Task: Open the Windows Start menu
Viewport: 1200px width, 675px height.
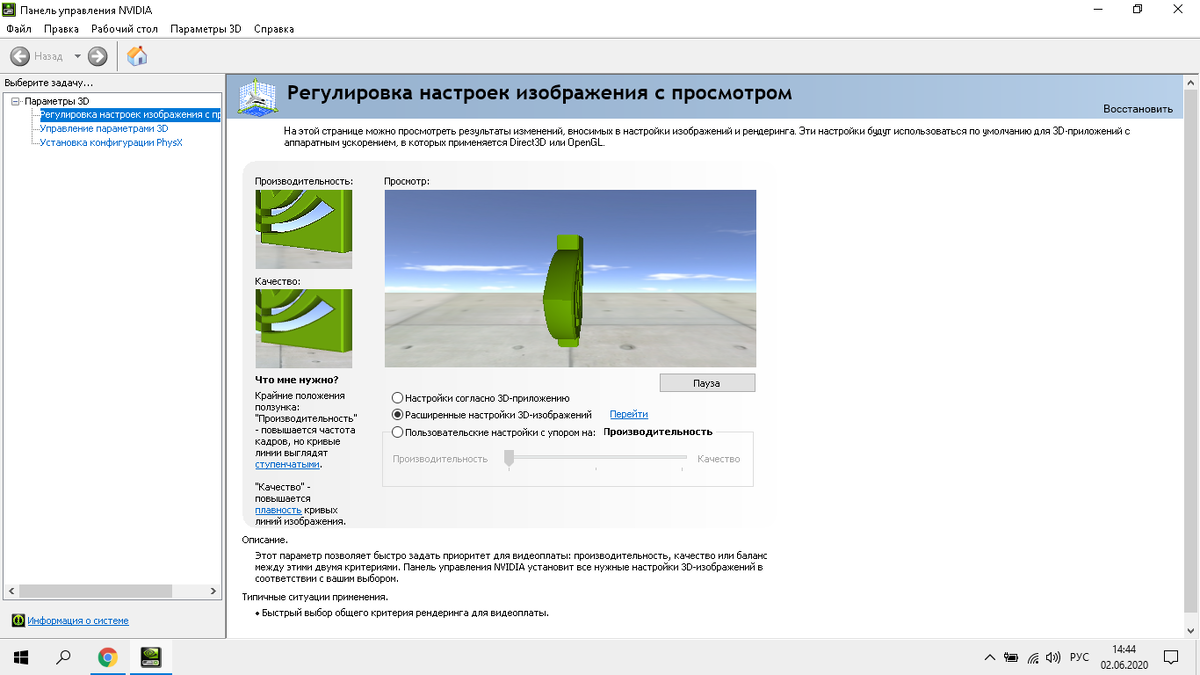Action: 20,657
